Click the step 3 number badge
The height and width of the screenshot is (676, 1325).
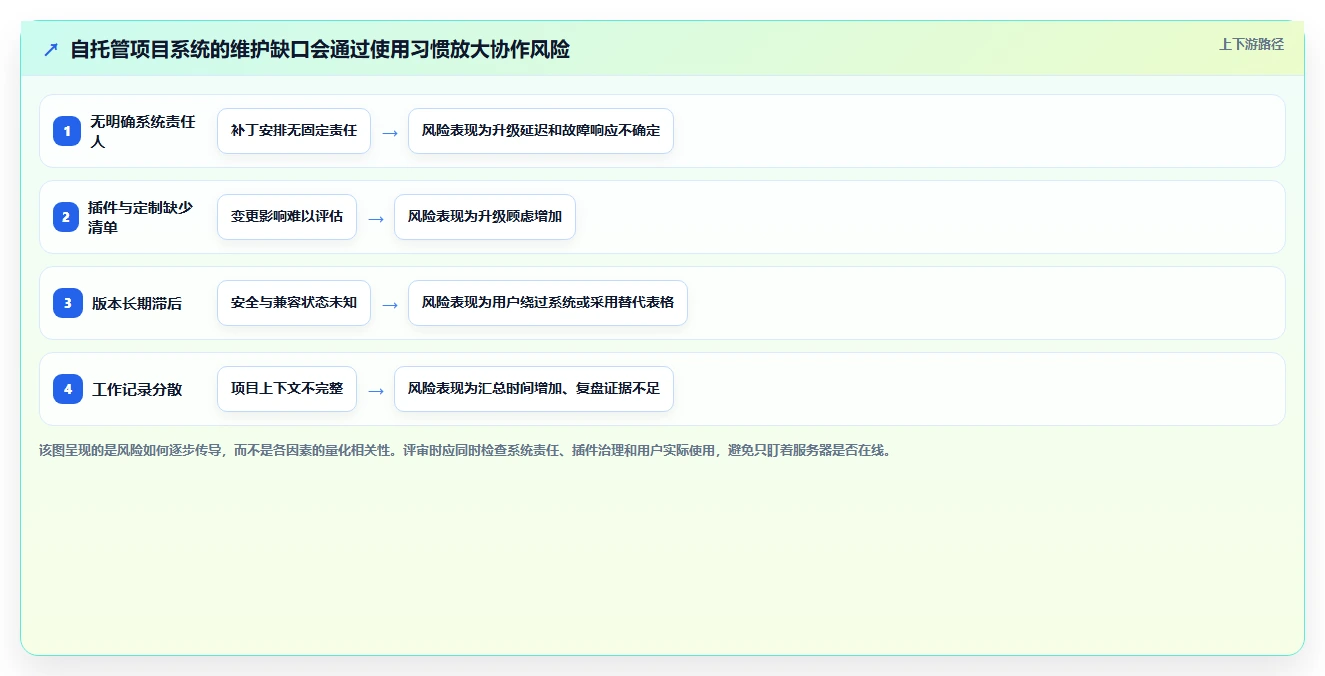[x=67, y=303]
